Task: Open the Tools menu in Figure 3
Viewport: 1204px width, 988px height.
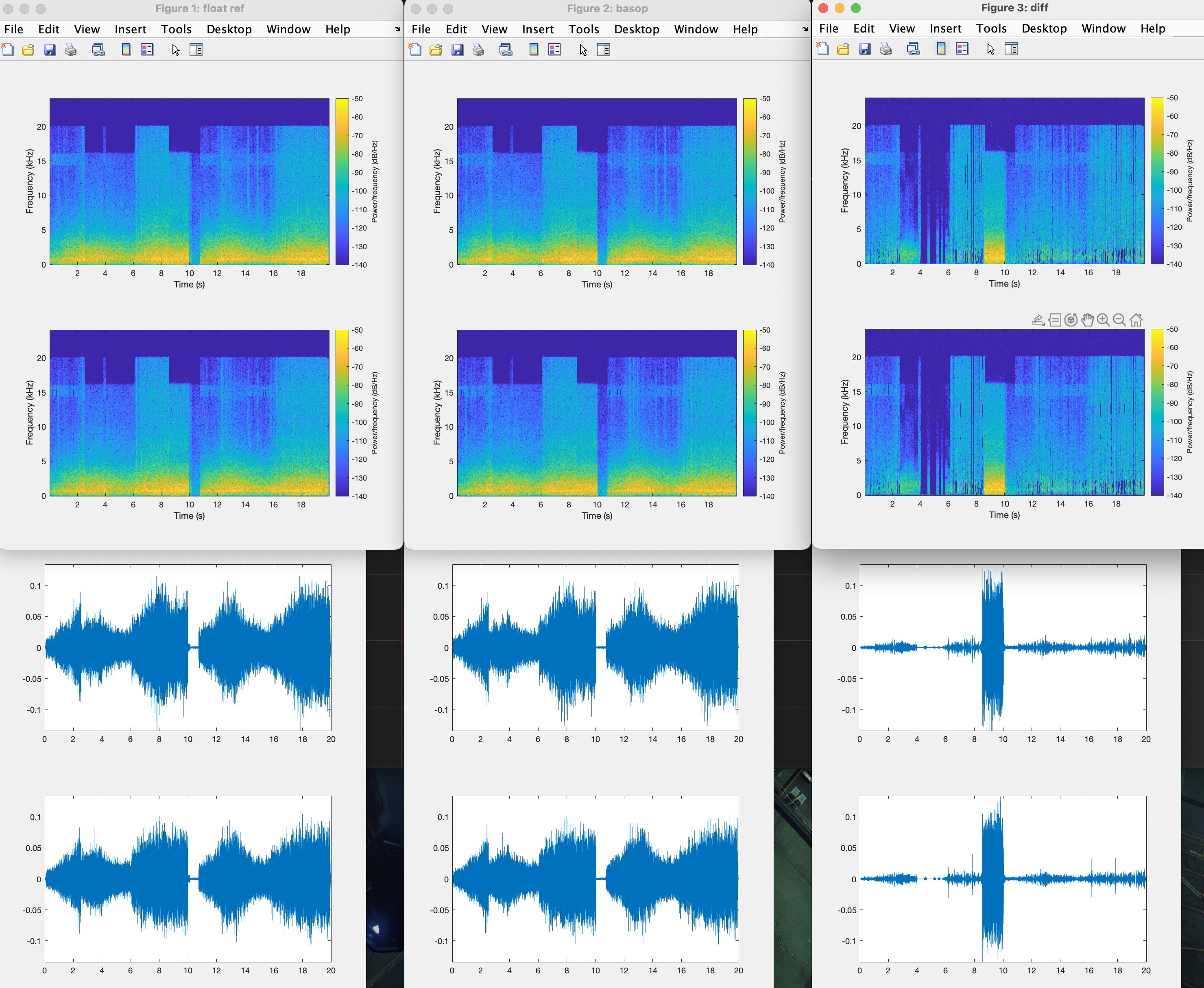Action: [x=991, y=28]
